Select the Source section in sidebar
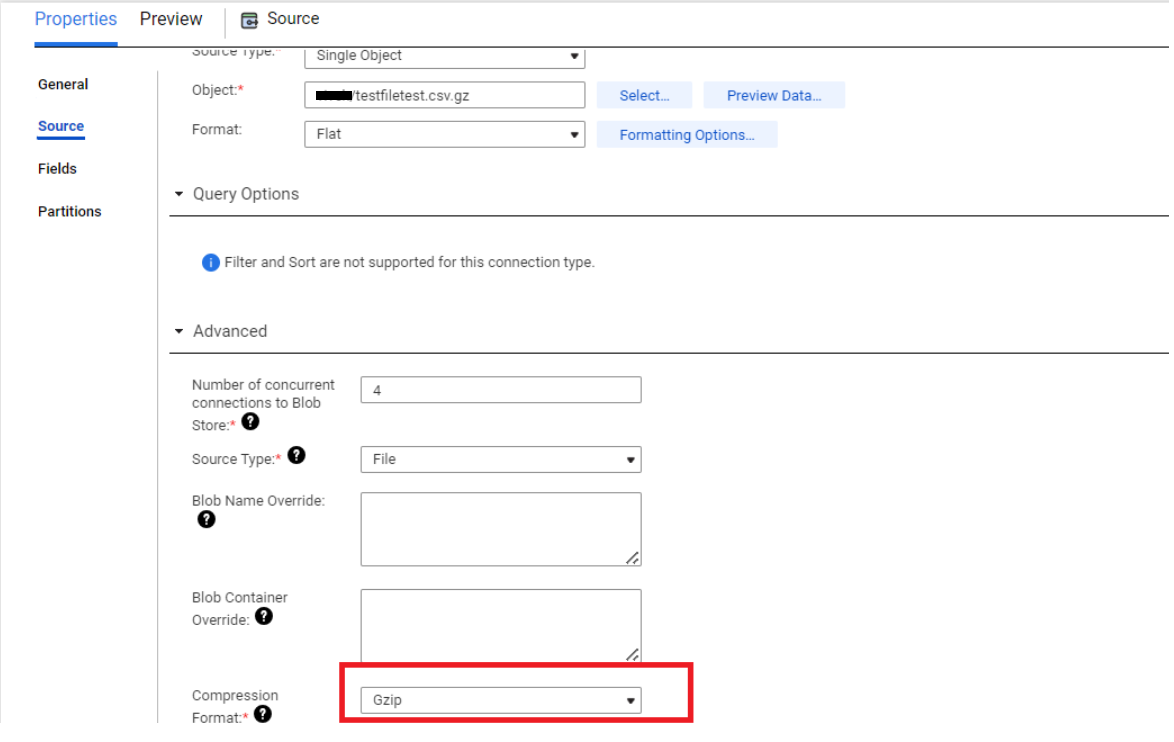This screenshot has width=1174, height=742. tap(61, 127)
